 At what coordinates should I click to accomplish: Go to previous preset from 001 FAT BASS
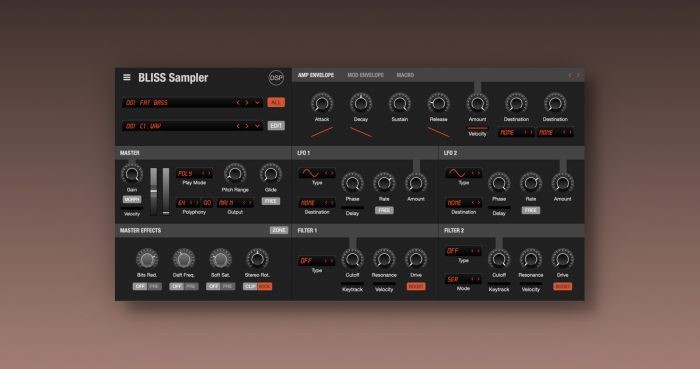coord(238,103)
